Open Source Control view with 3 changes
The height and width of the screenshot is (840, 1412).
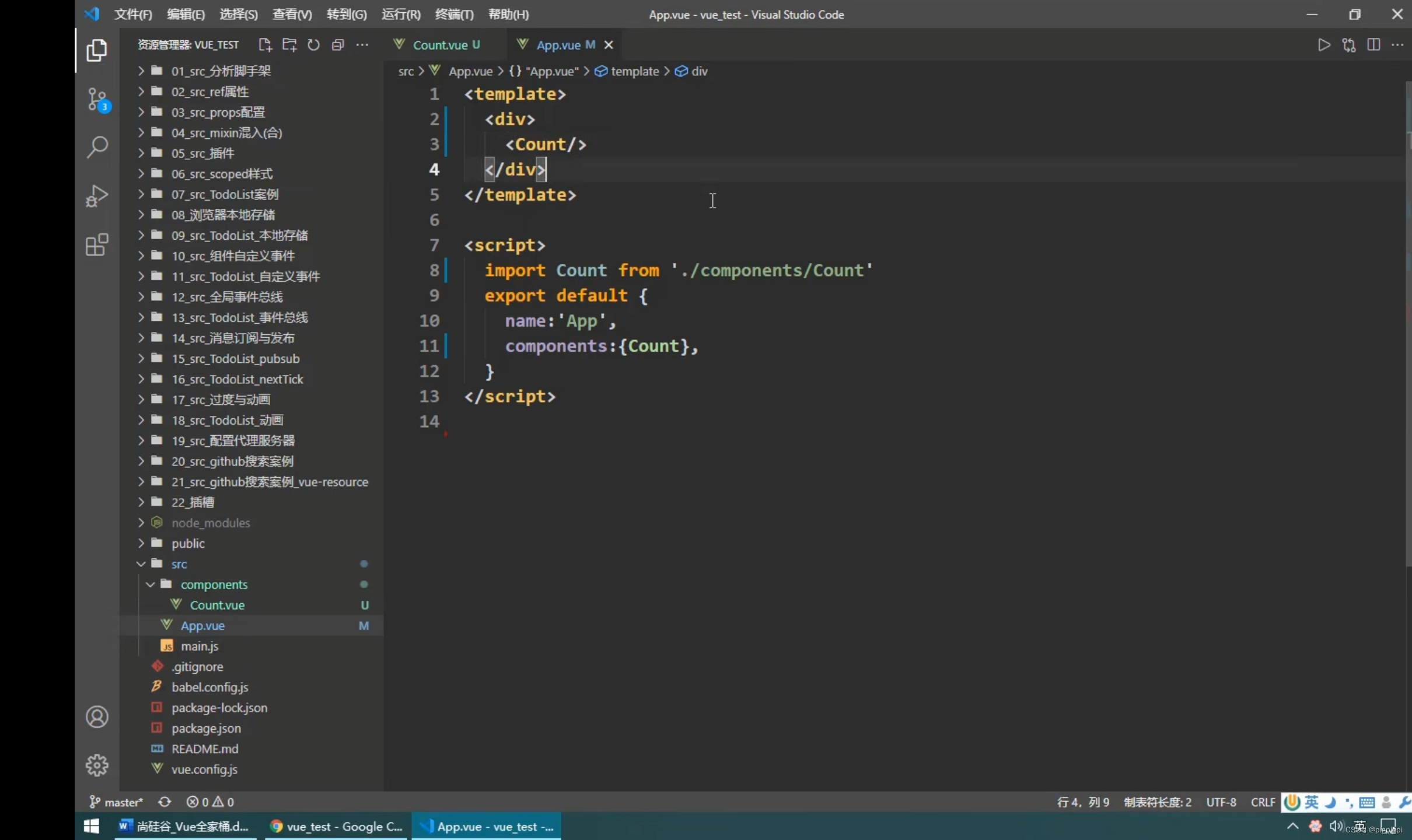point(97,100)
